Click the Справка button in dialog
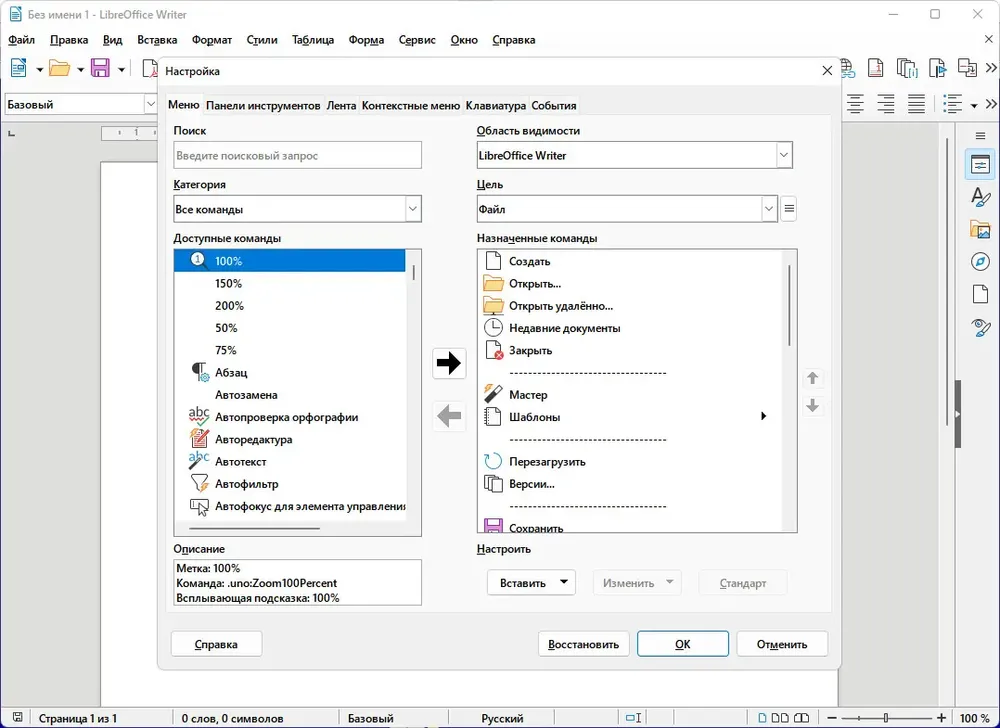This screenshot has height=728, width=1000. pos(216,644)
